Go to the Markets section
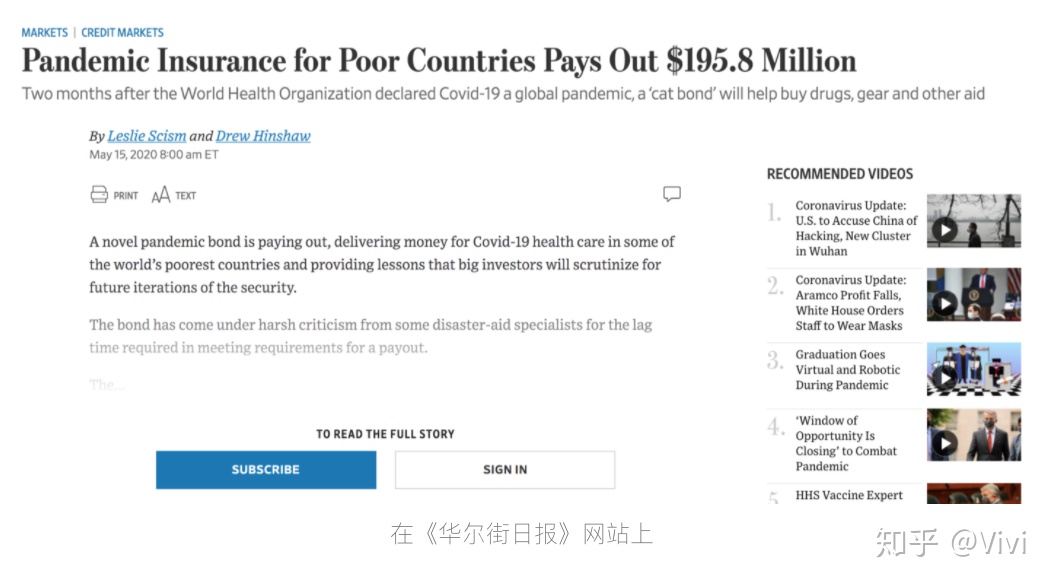The image size is (1054, 586). coord(44,32)
